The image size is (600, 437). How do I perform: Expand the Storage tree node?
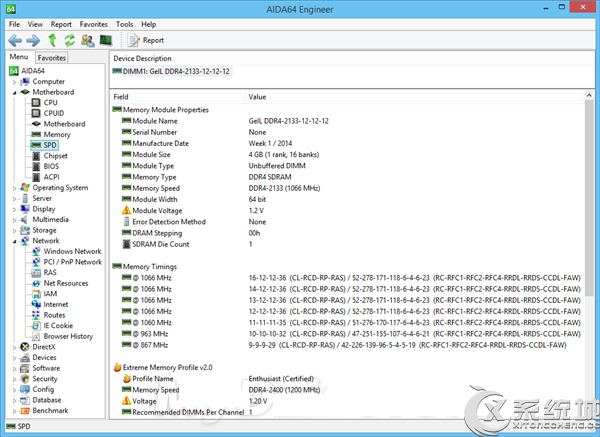point(15,230)
